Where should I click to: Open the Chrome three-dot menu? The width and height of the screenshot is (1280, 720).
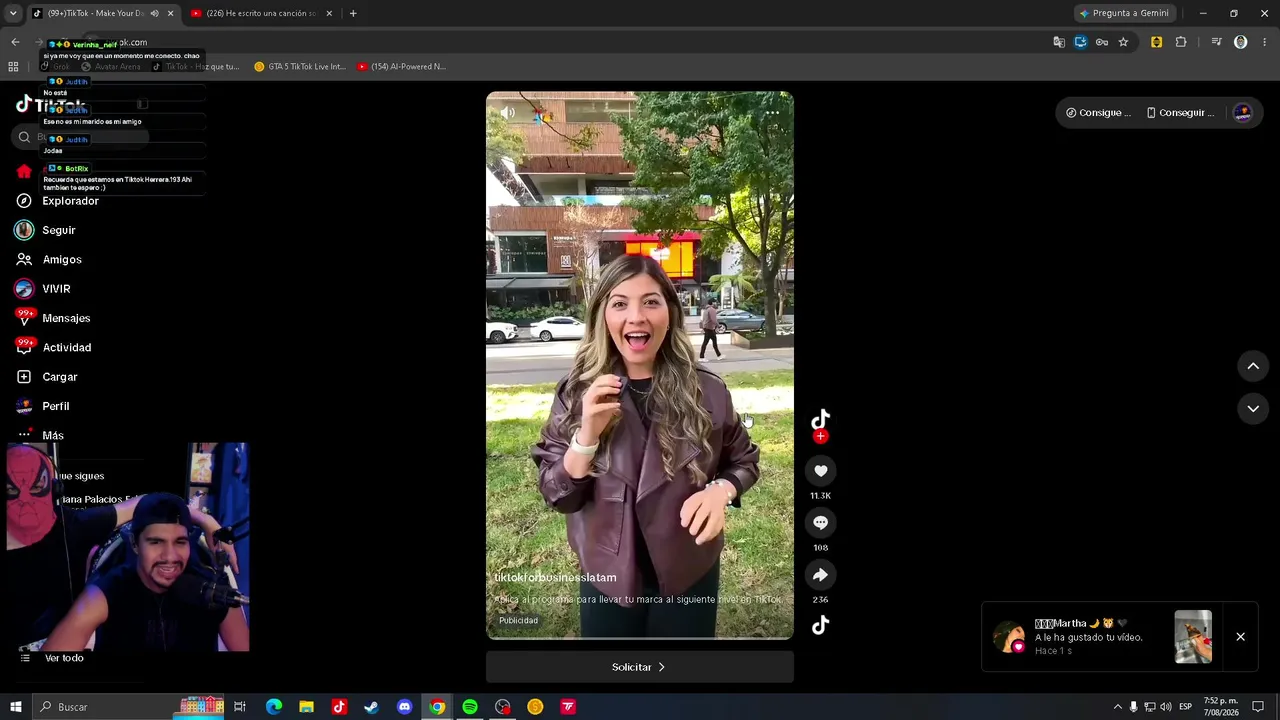pos(1265,42)
